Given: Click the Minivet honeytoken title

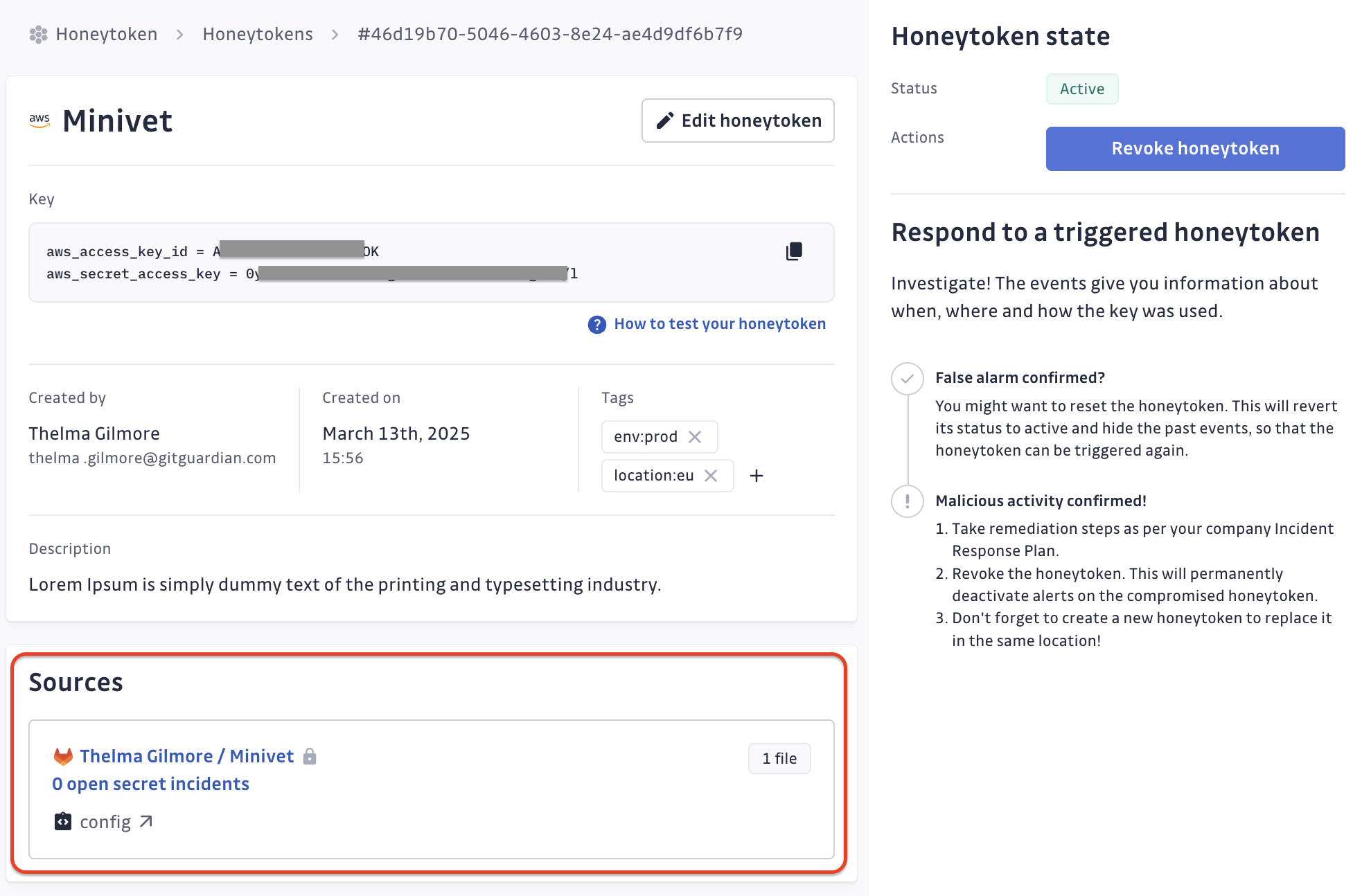Looking at the screenshot, I should (117, 120).
